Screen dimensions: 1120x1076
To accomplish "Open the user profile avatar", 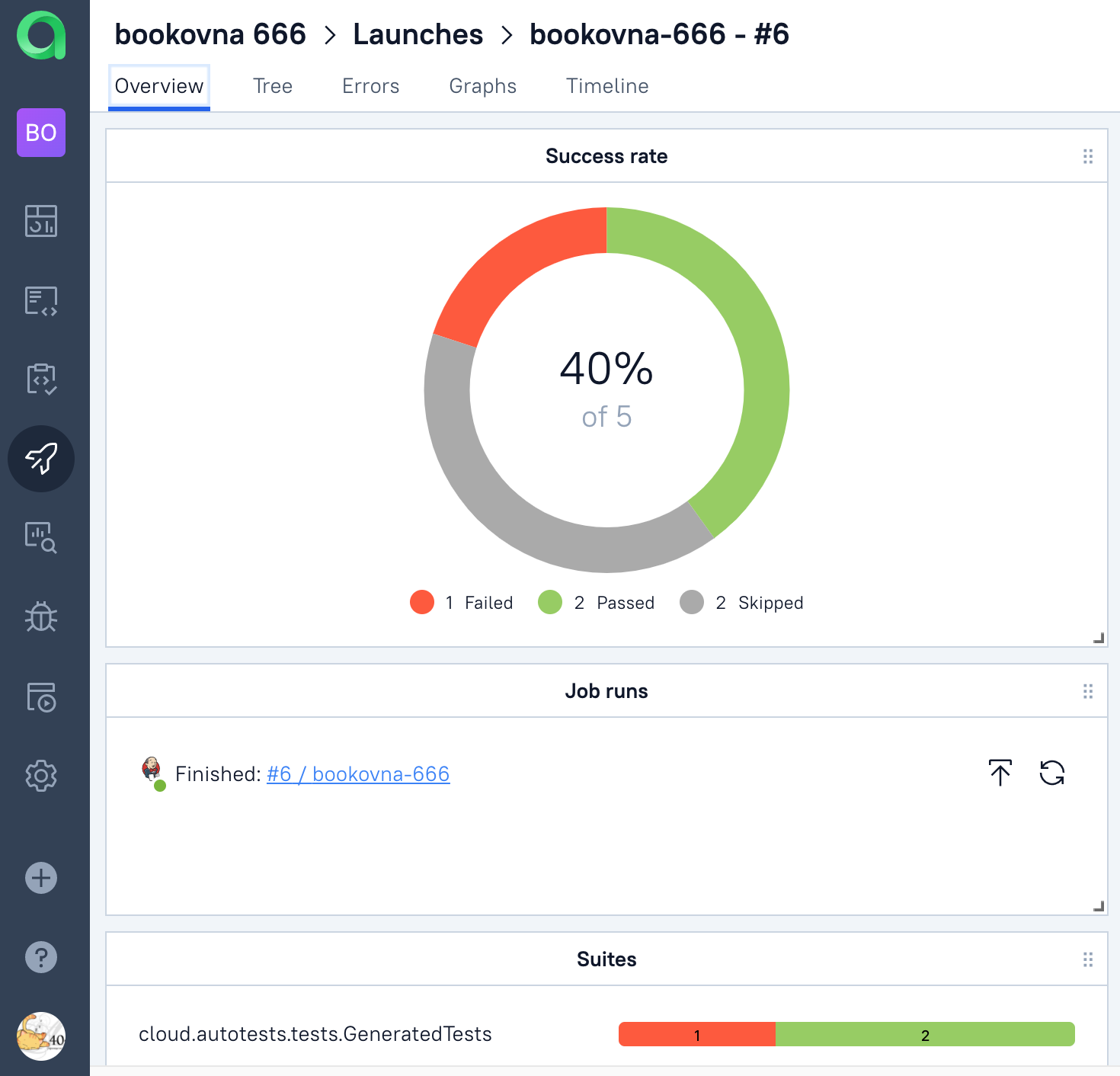I will point(41,1036).
